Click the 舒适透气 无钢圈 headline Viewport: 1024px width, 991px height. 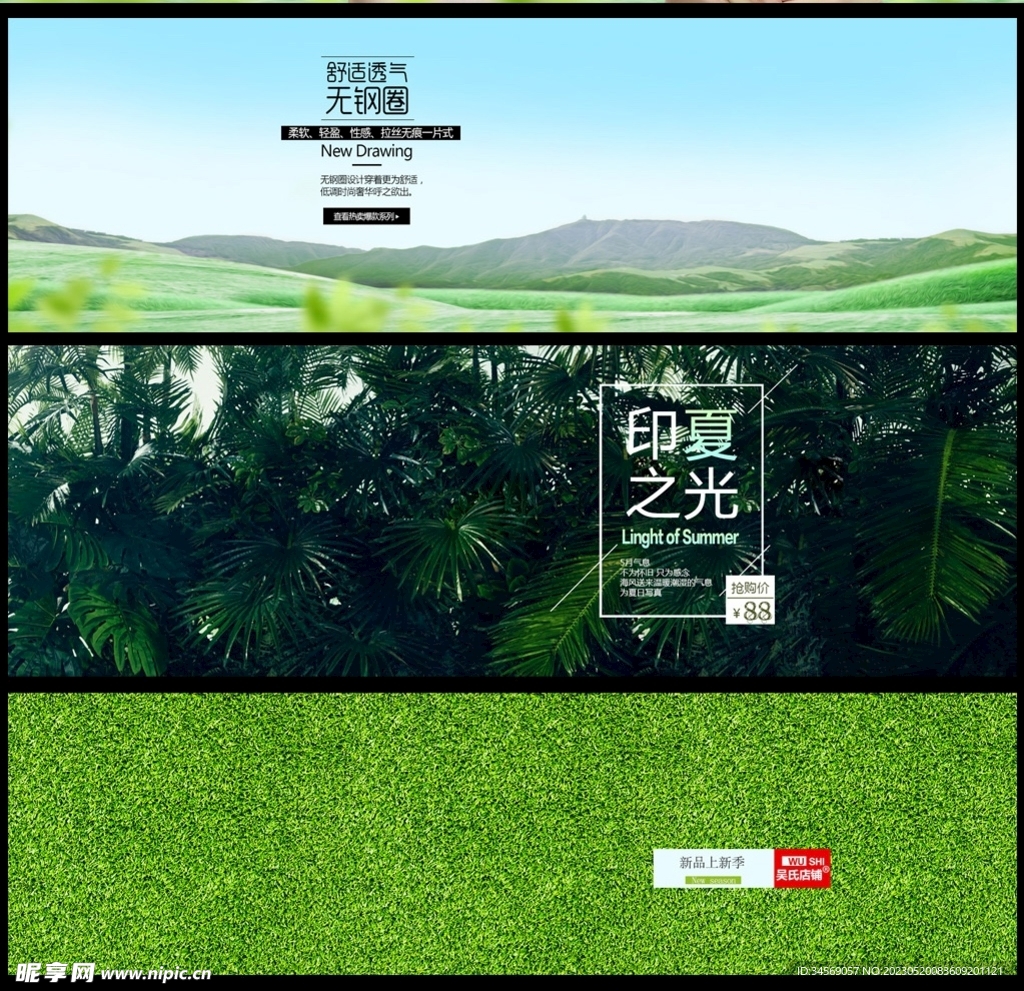point(367,88)
